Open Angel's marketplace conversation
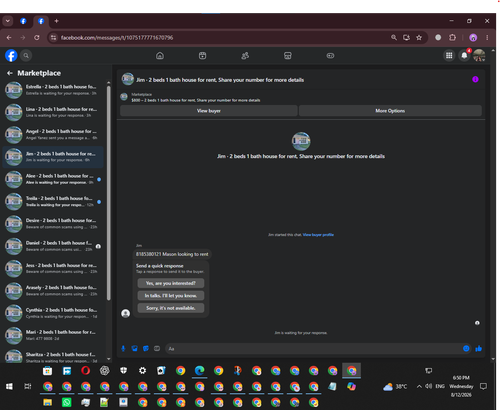The image size is (500, 410). coord(53,135)
